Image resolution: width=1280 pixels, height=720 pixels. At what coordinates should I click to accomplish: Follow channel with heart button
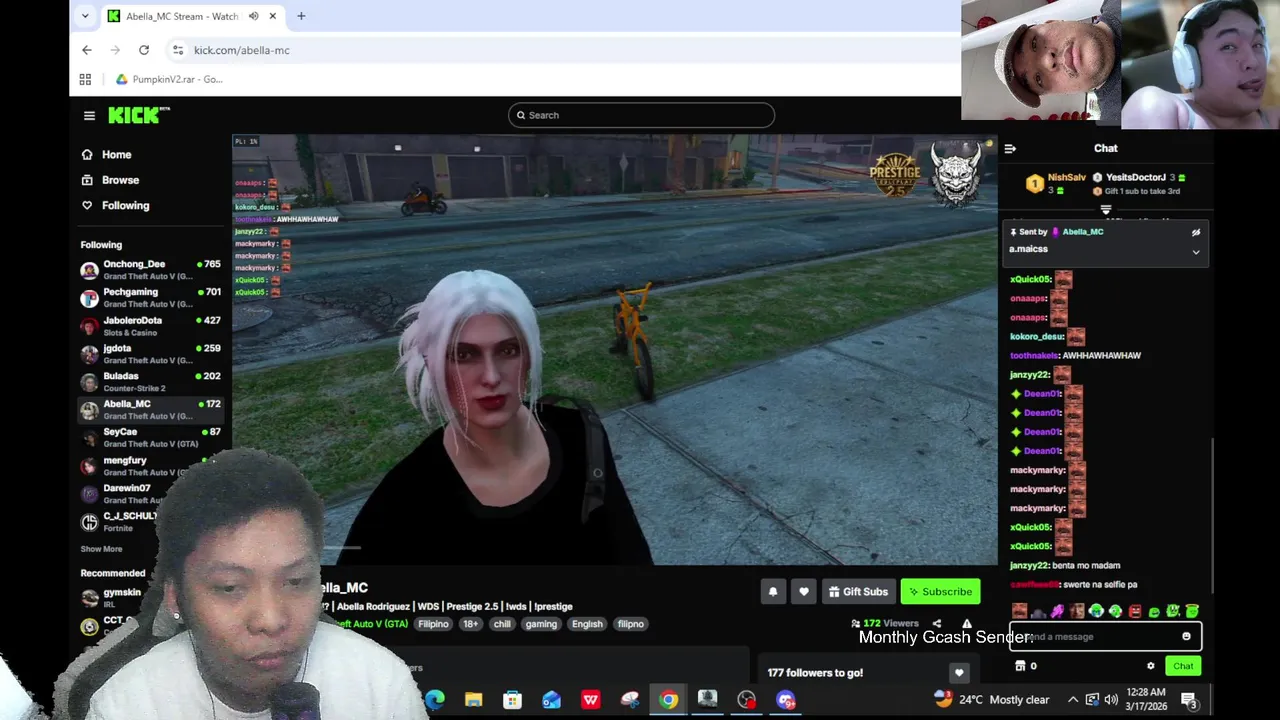pos(803,592)
